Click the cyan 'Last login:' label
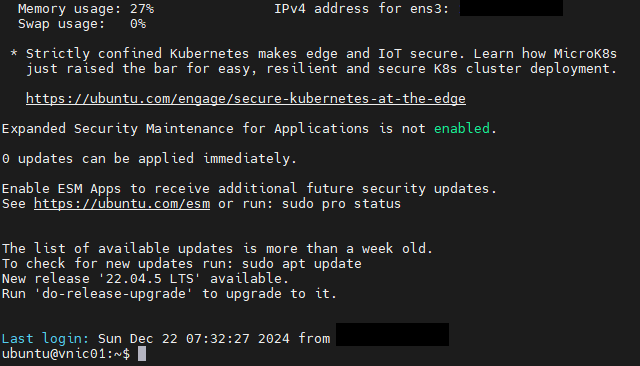 click(x=45, y=339)
